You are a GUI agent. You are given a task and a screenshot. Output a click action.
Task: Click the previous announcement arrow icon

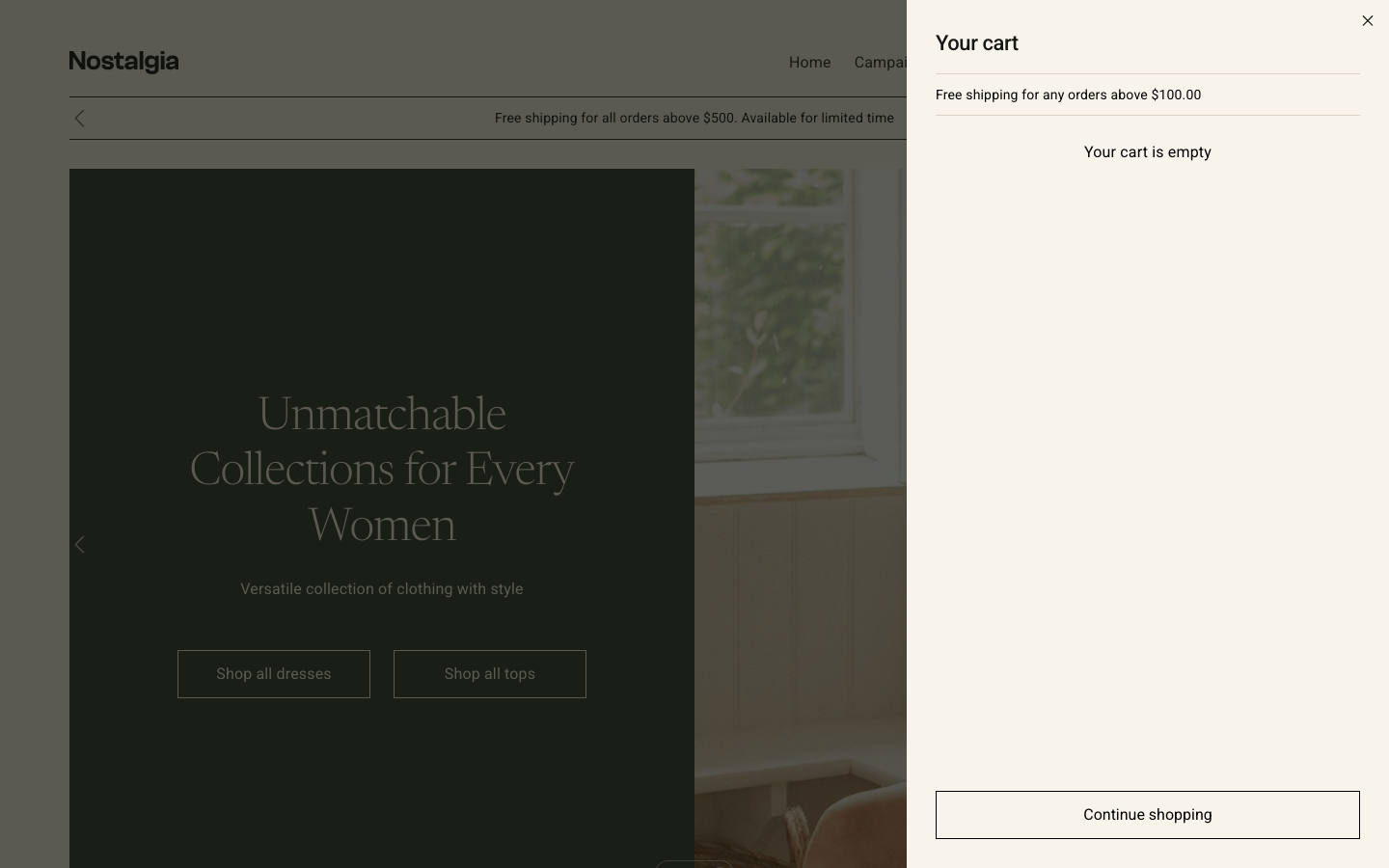(80, 119)
